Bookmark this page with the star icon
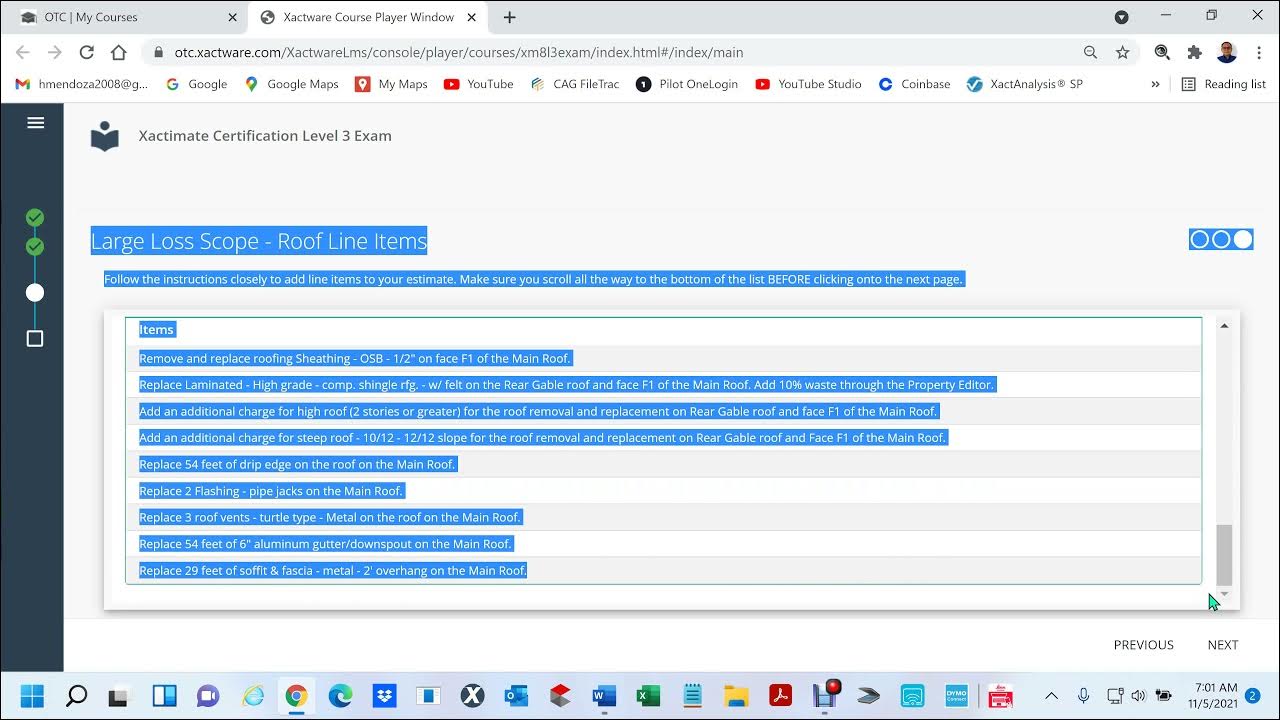 (1122, 52)
